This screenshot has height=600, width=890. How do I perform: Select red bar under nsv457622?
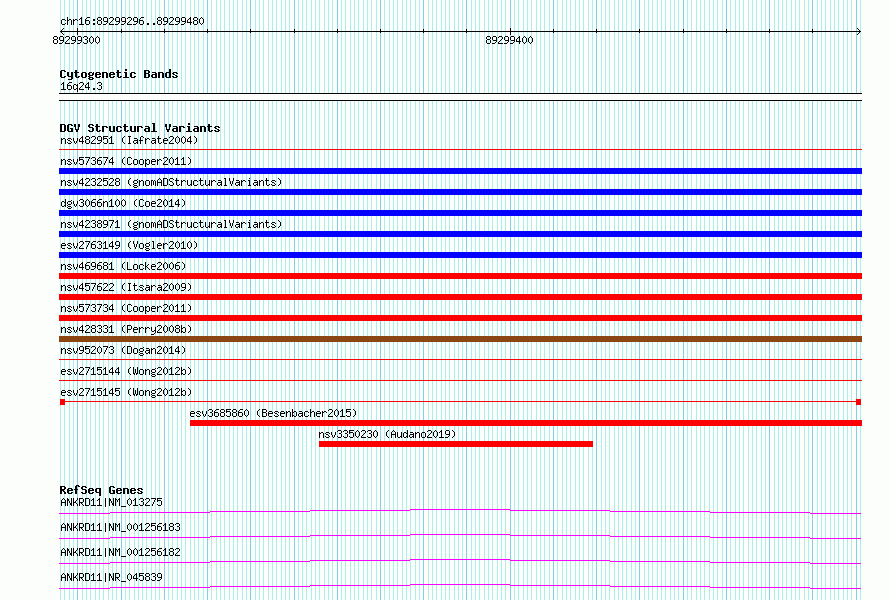(460, 297)
